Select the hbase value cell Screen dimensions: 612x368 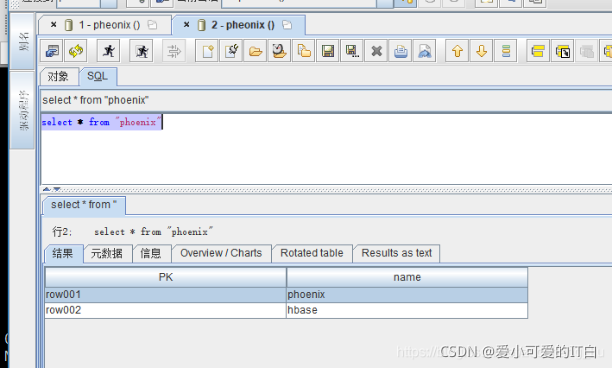click(x=407, y=310)
